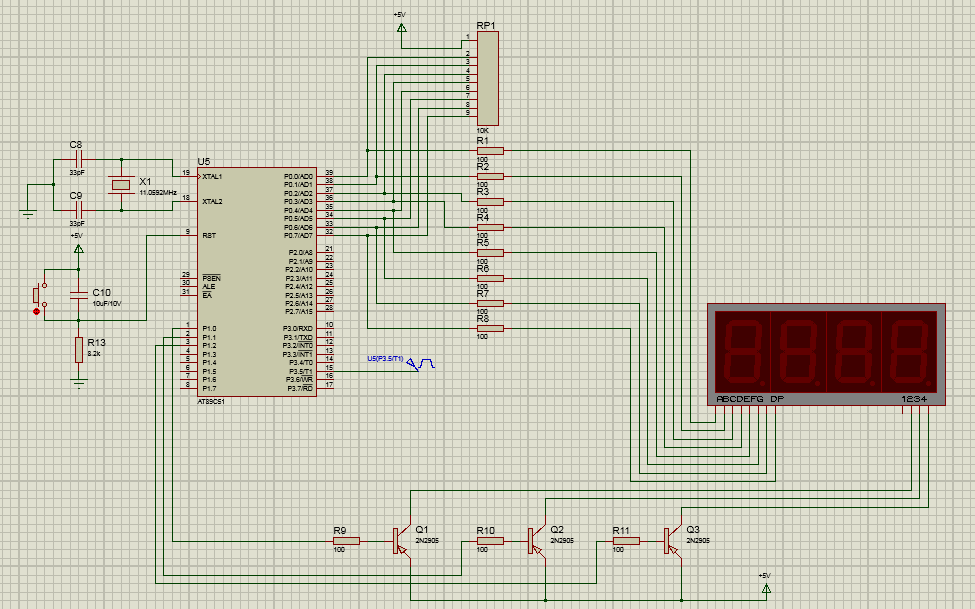Viewport: 975px width, 609px height.
Task: Click the 2N2905 label under Q3
Action: (698, 541)
